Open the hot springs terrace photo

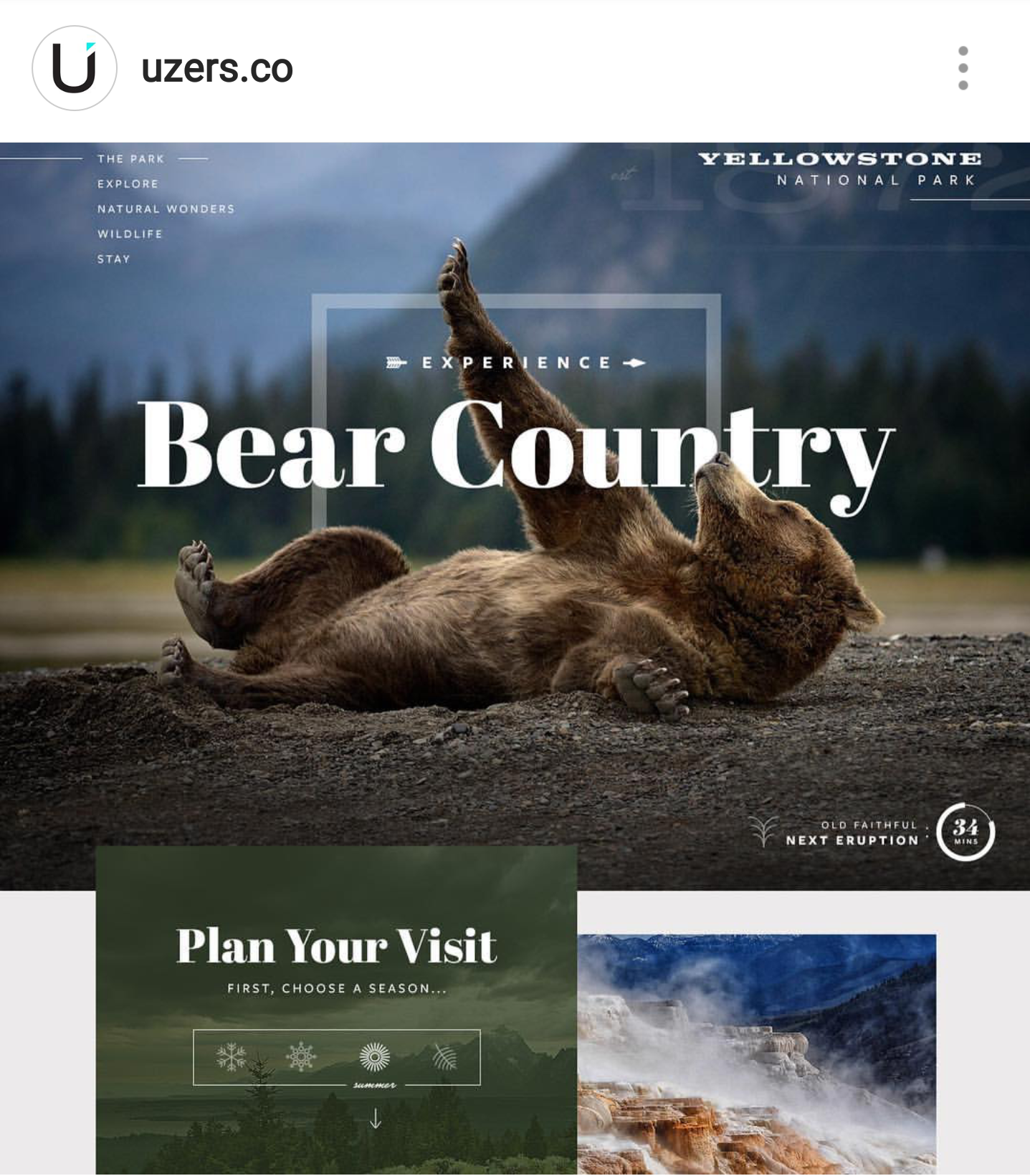click(757, 1054)
